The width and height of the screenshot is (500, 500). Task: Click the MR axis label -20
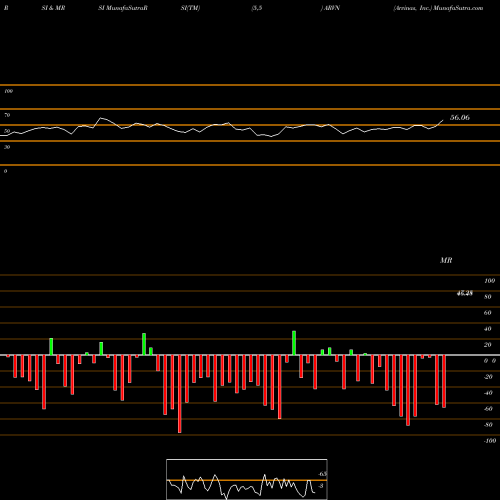coord(488,377)
